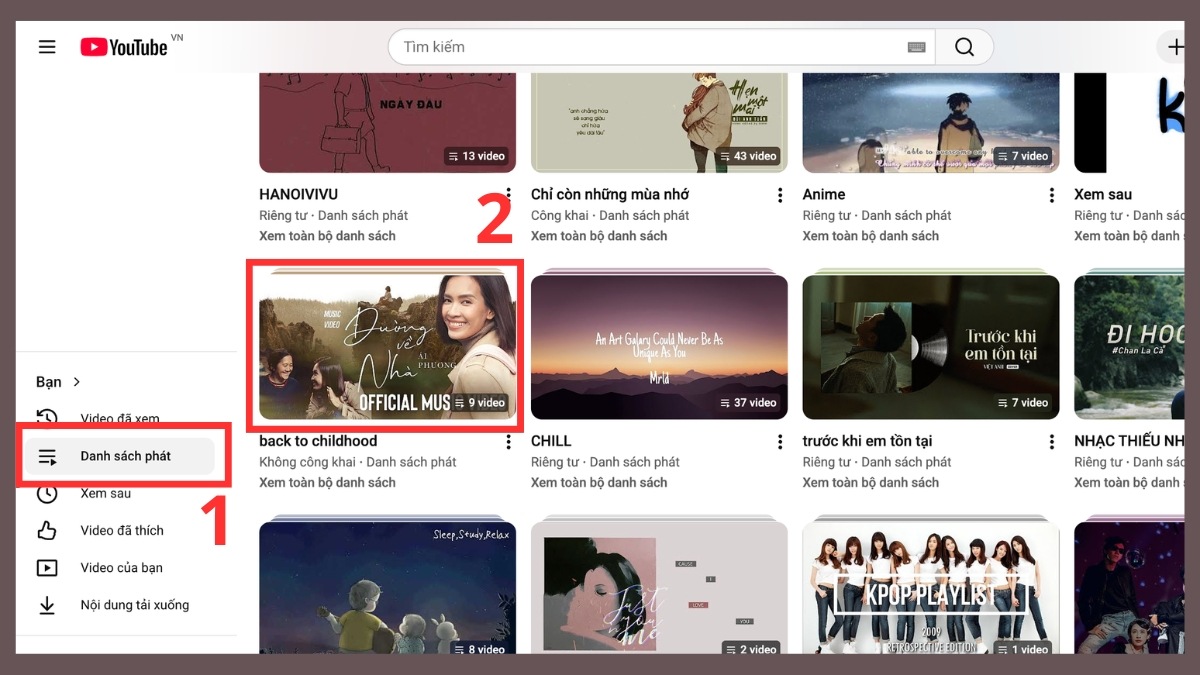Open the Sleep Study Relax playlist thumbnail
This screenshot has width=1200, height=675.
coord(388,587)
